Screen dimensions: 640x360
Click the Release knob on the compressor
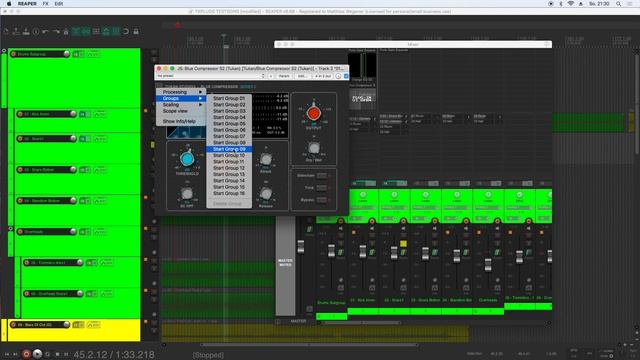[266, 193]
